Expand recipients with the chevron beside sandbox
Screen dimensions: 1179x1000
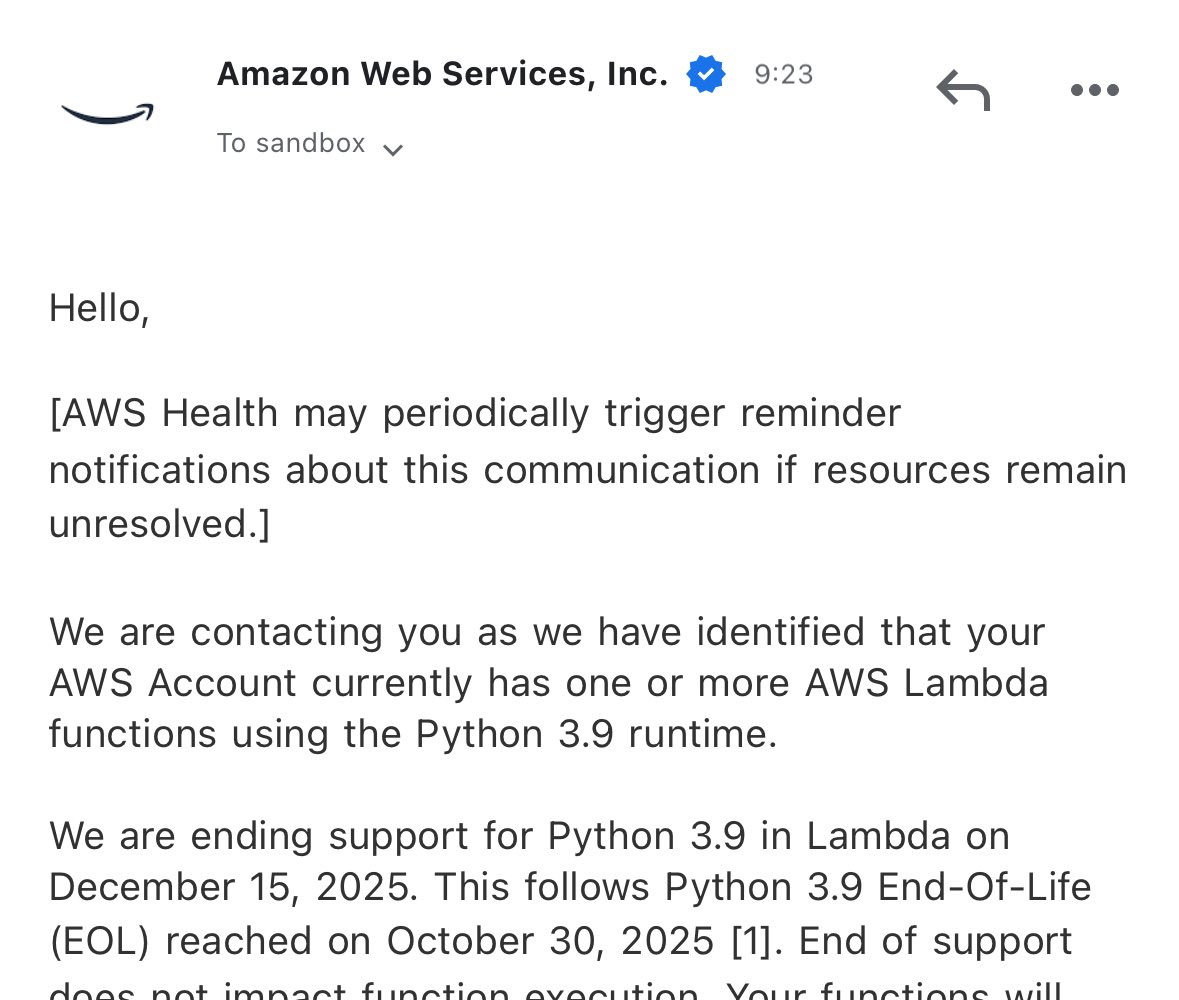click(x=392, y=150)
